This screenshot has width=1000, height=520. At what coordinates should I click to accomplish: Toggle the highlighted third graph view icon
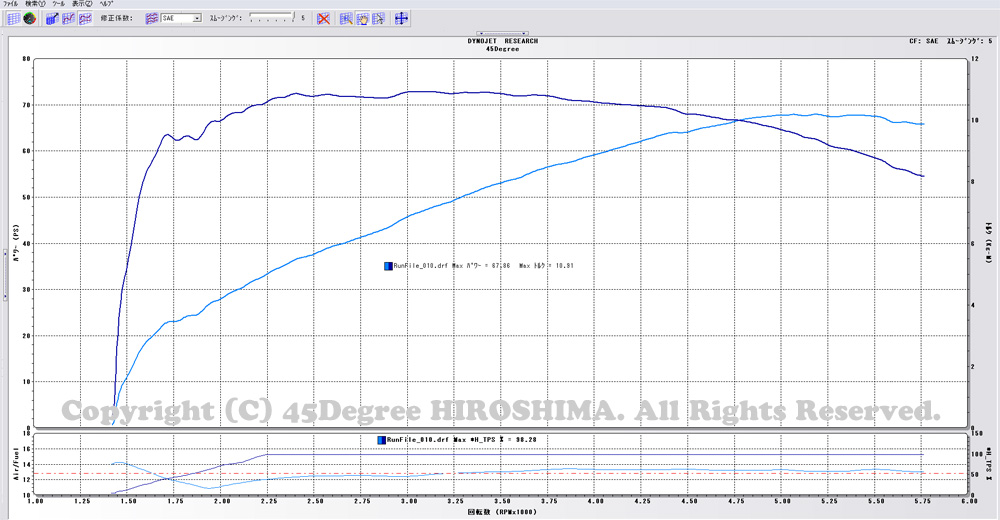point(85,18)
